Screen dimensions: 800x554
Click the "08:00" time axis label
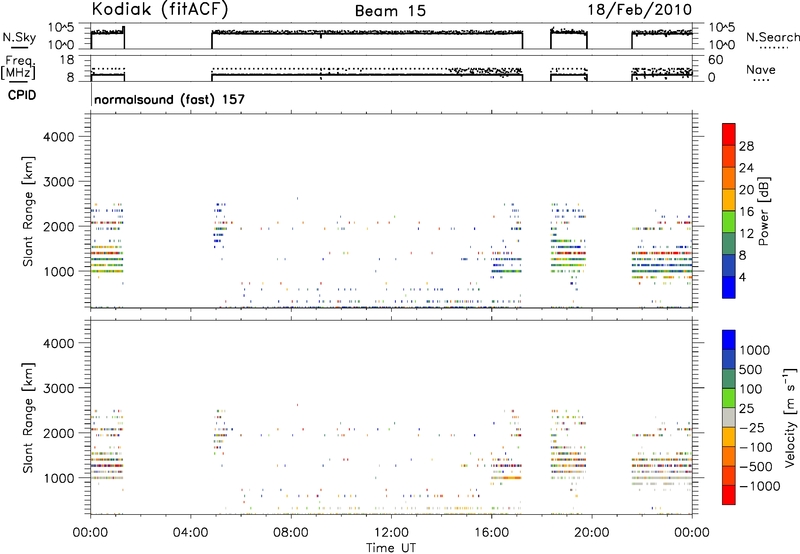click(x=291, y=533)
